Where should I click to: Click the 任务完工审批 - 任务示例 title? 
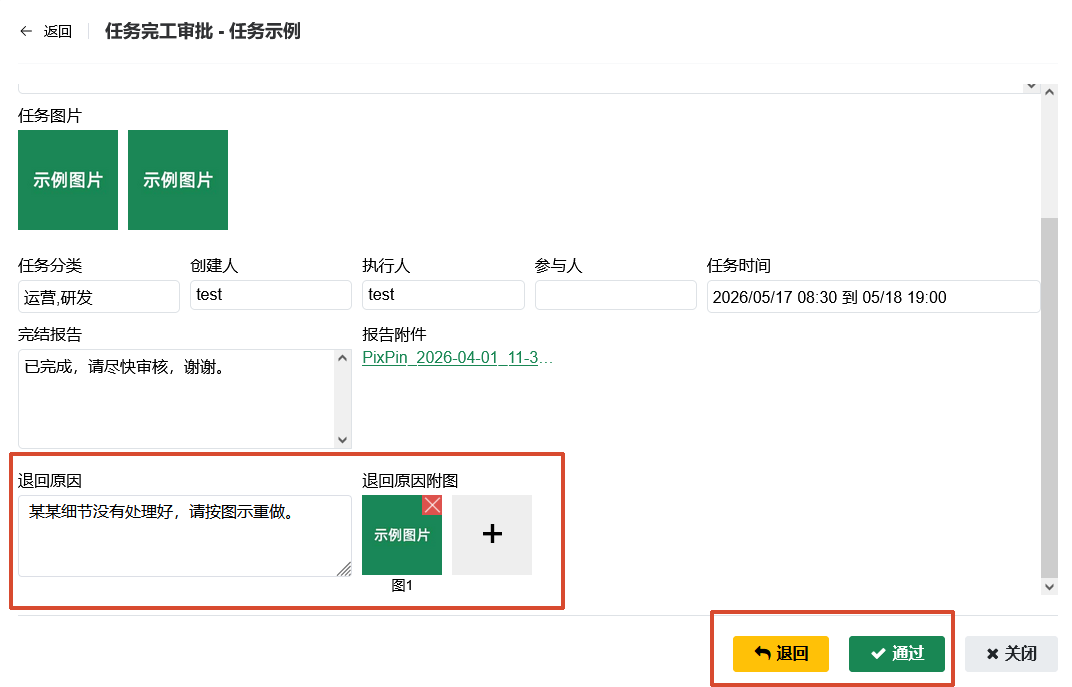(202, 31)
